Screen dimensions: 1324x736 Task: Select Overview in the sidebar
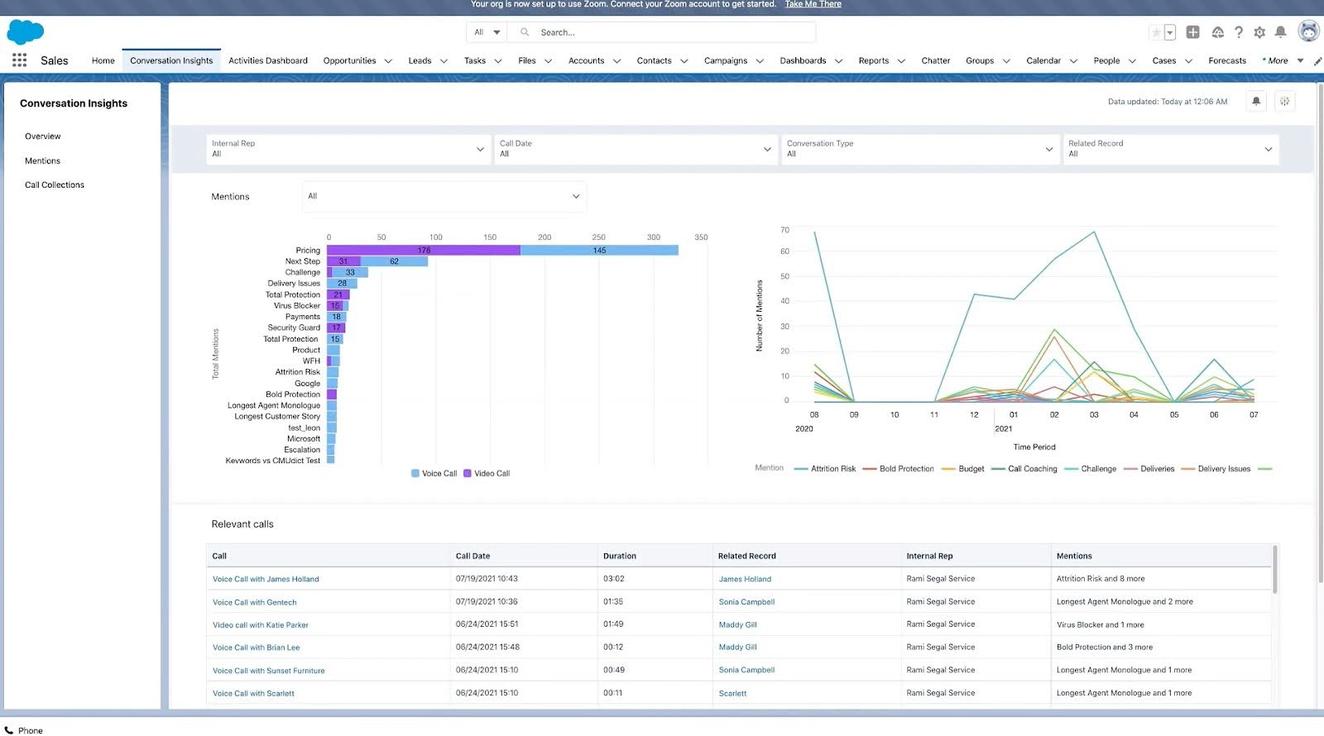coord(43,136)
